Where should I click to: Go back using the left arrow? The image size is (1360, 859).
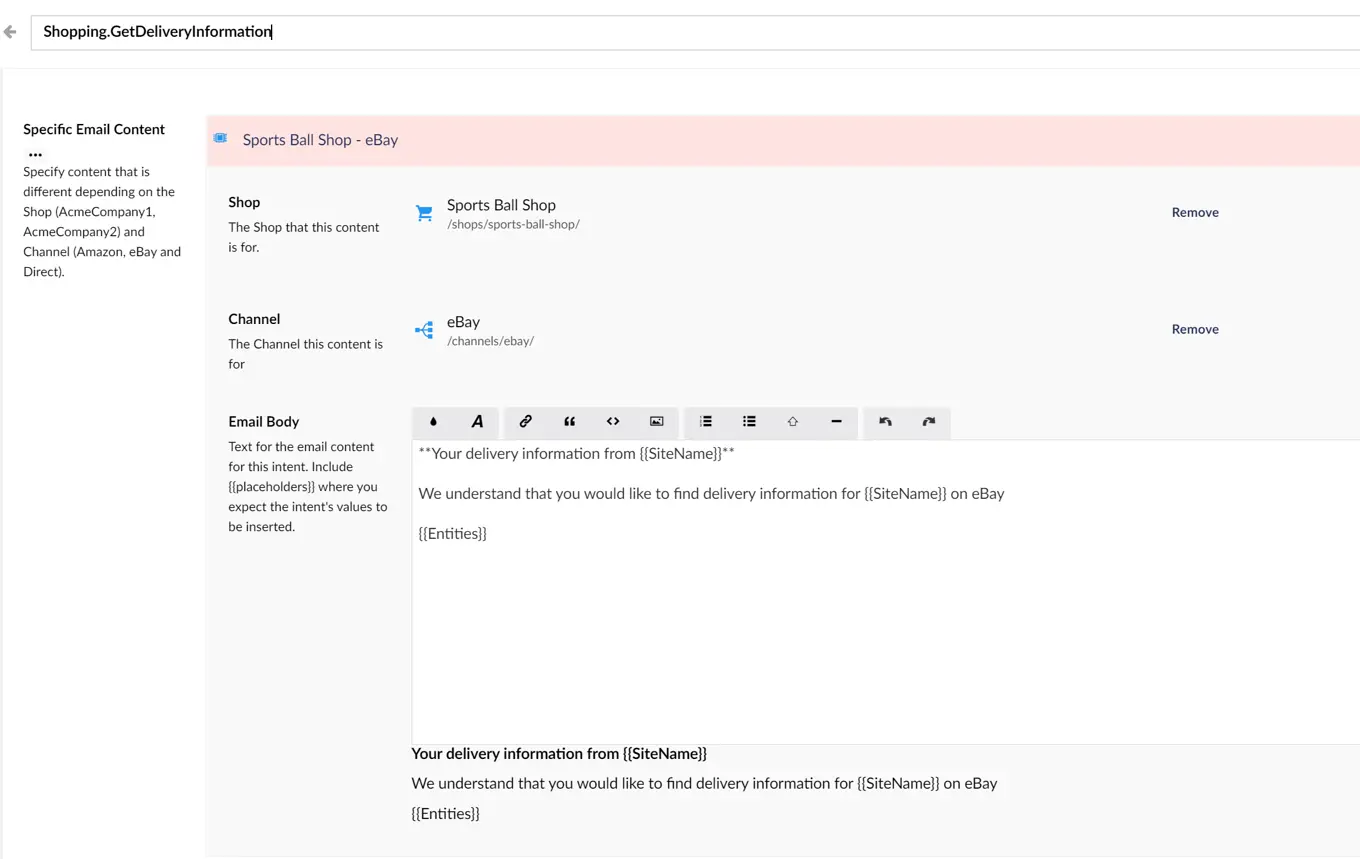point(11,32)
